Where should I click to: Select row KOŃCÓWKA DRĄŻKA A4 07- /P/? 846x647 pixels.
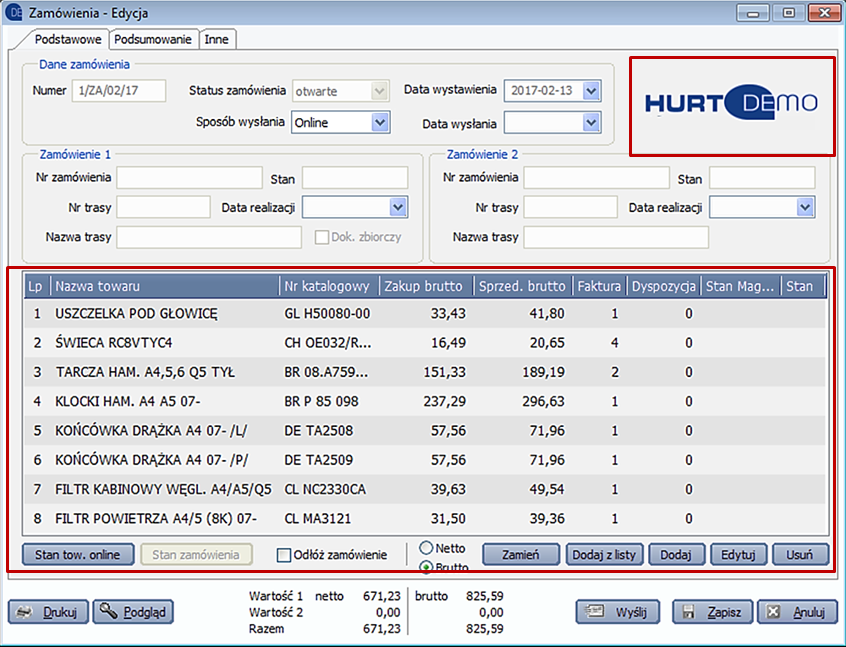click(x=425, y=460)
